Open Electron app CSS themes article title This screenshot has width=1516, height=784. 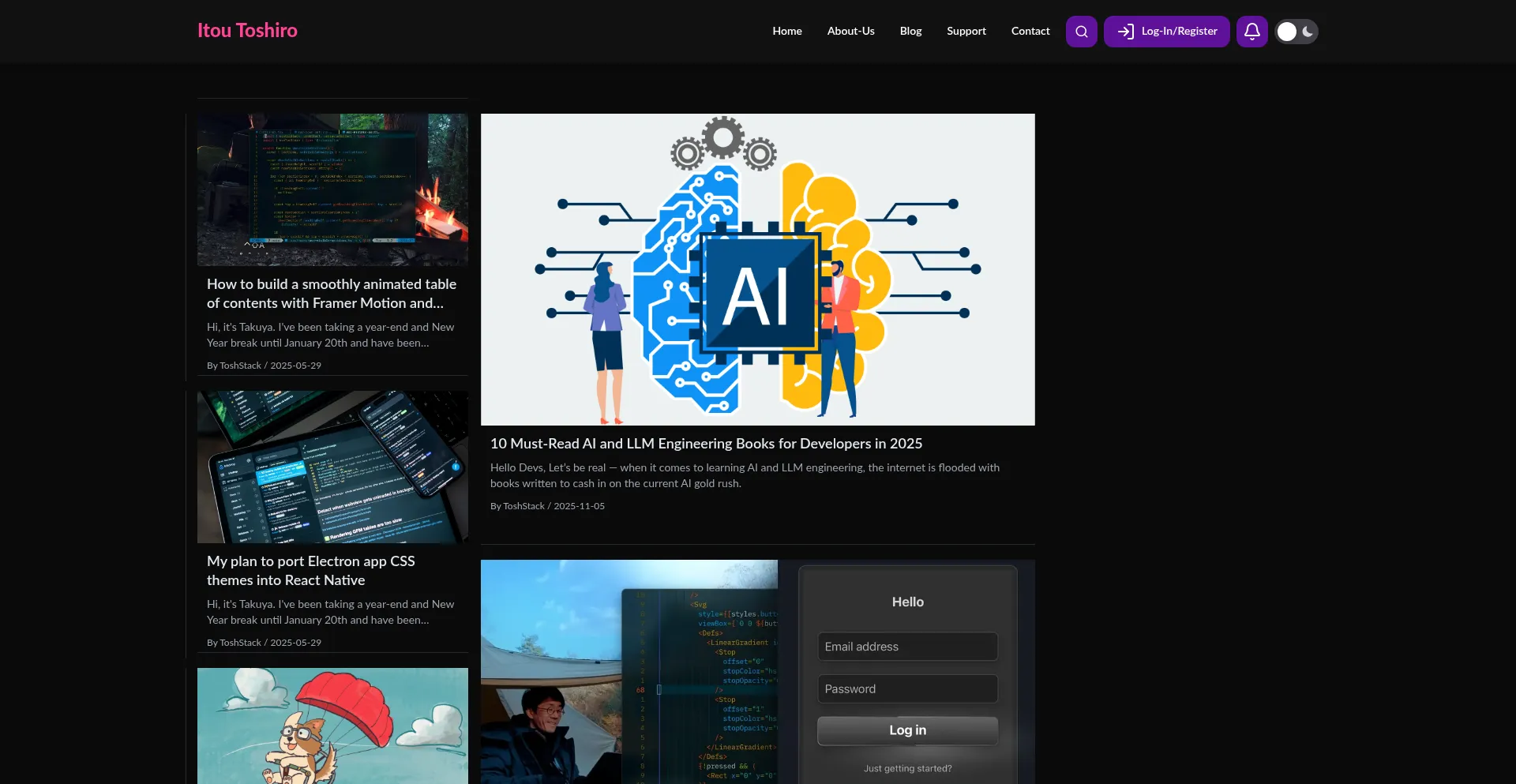(310, 571)
